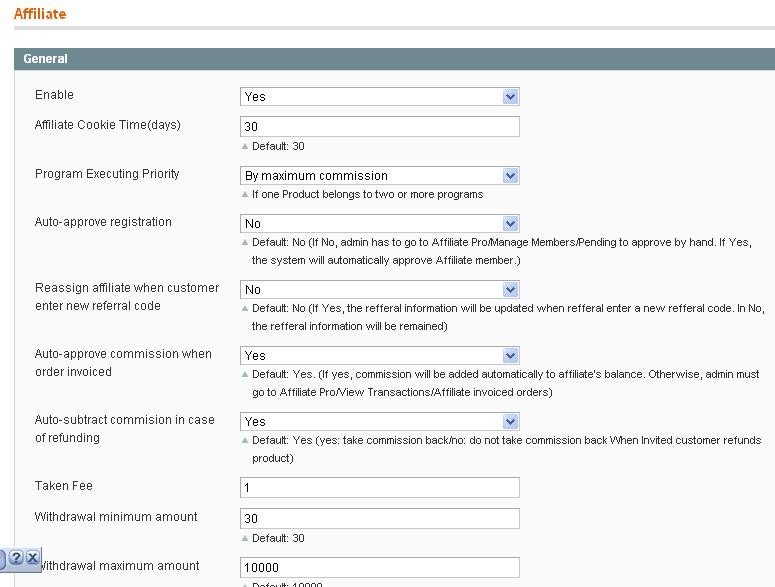Click 'Auto-approve commission when order invoiced' label
Image resolution: width=775 pixels, height=587 pixels.
123,363
